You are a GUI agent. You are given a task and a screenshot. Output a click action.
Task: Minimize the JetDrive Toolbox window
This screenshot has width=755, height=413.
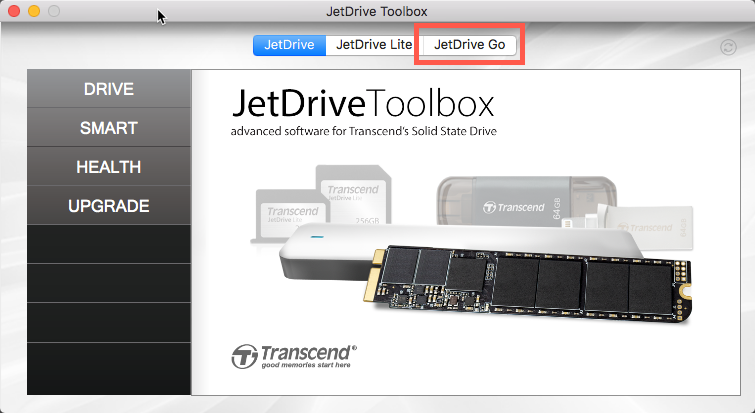click(34, 11)
